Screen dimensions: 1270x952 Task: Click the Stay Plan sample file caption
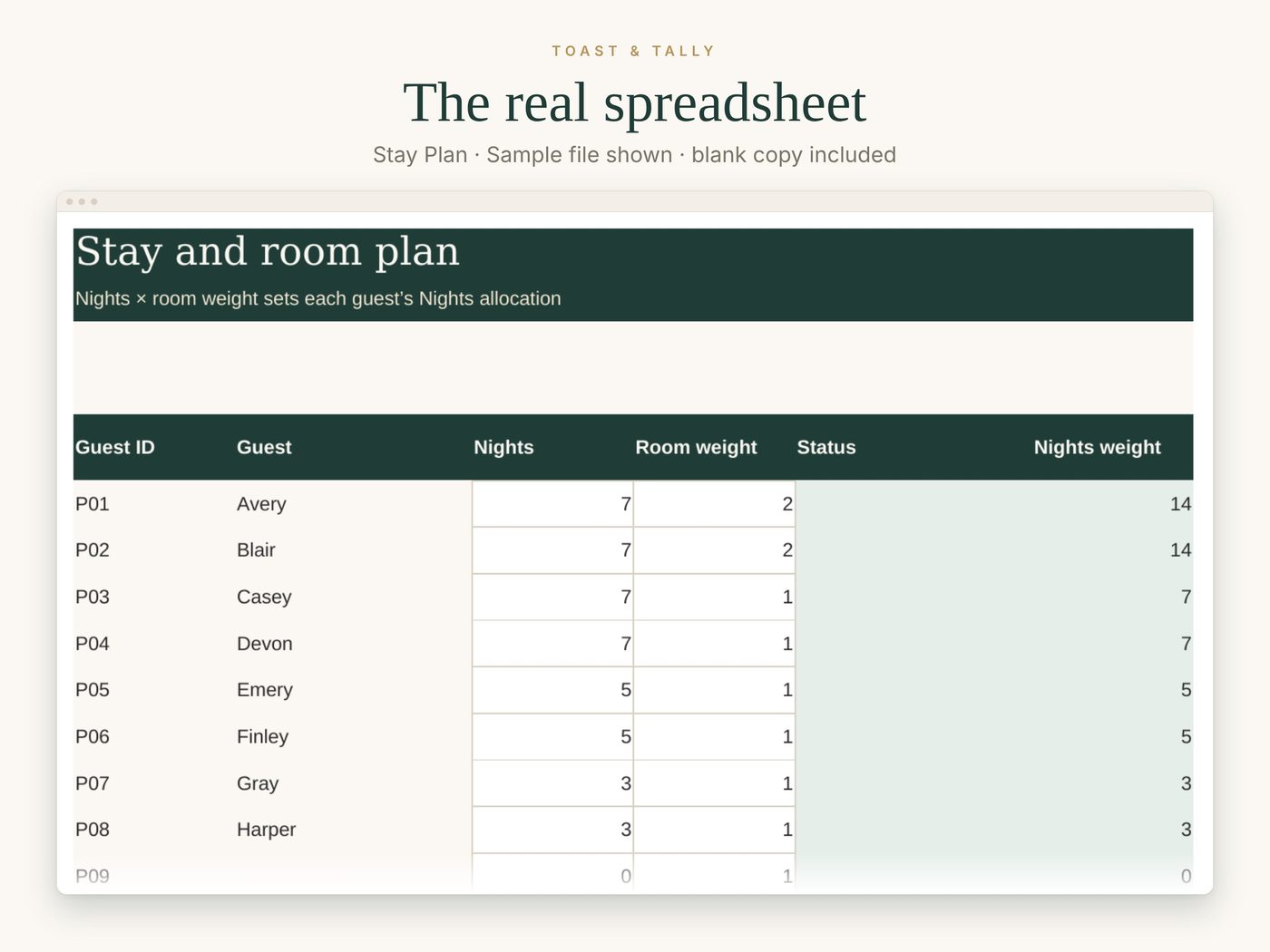pyautogui.click(x=635, y=155)
